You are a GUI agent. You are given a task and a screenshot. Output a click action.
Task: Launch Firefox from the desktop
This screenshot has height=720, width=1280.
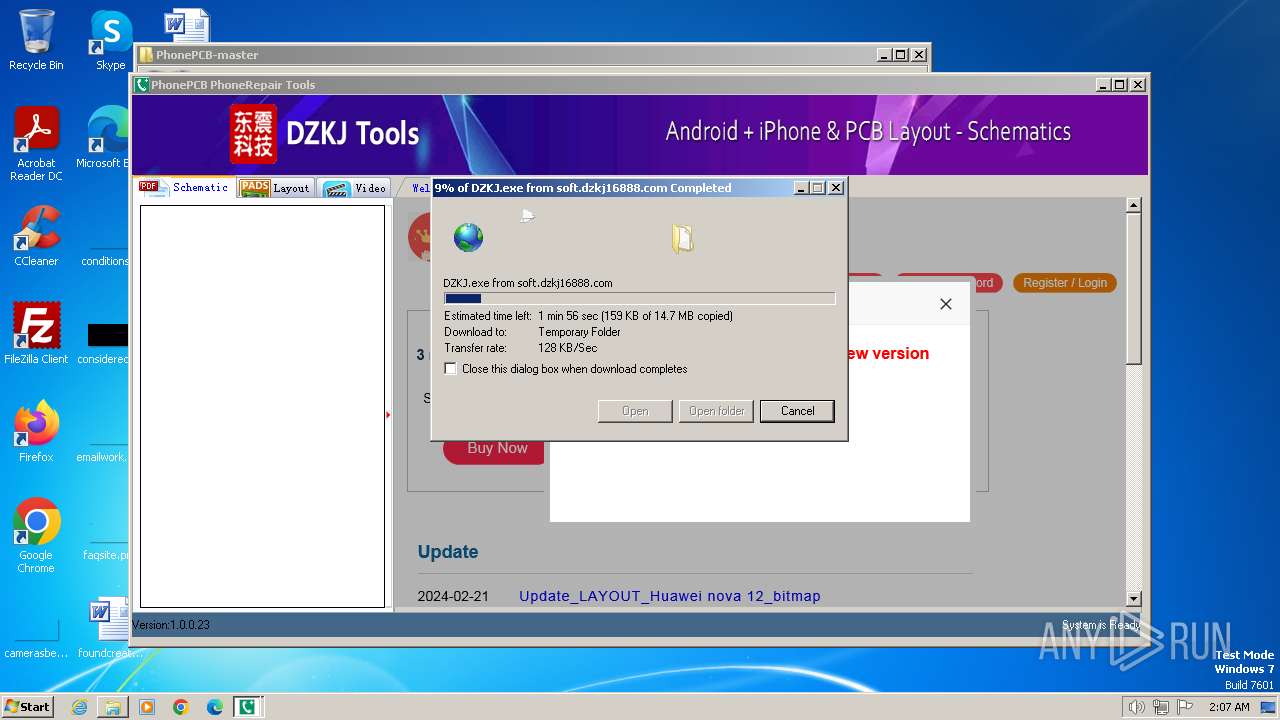tap(36, 432)
